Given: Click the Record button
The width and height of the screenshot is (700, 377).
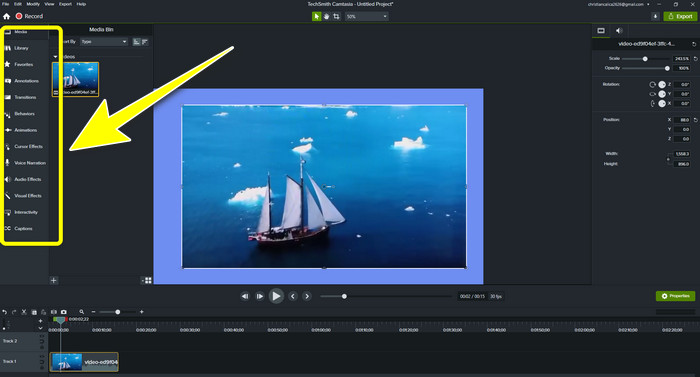Looking at the screenshot, I should 29,16.
